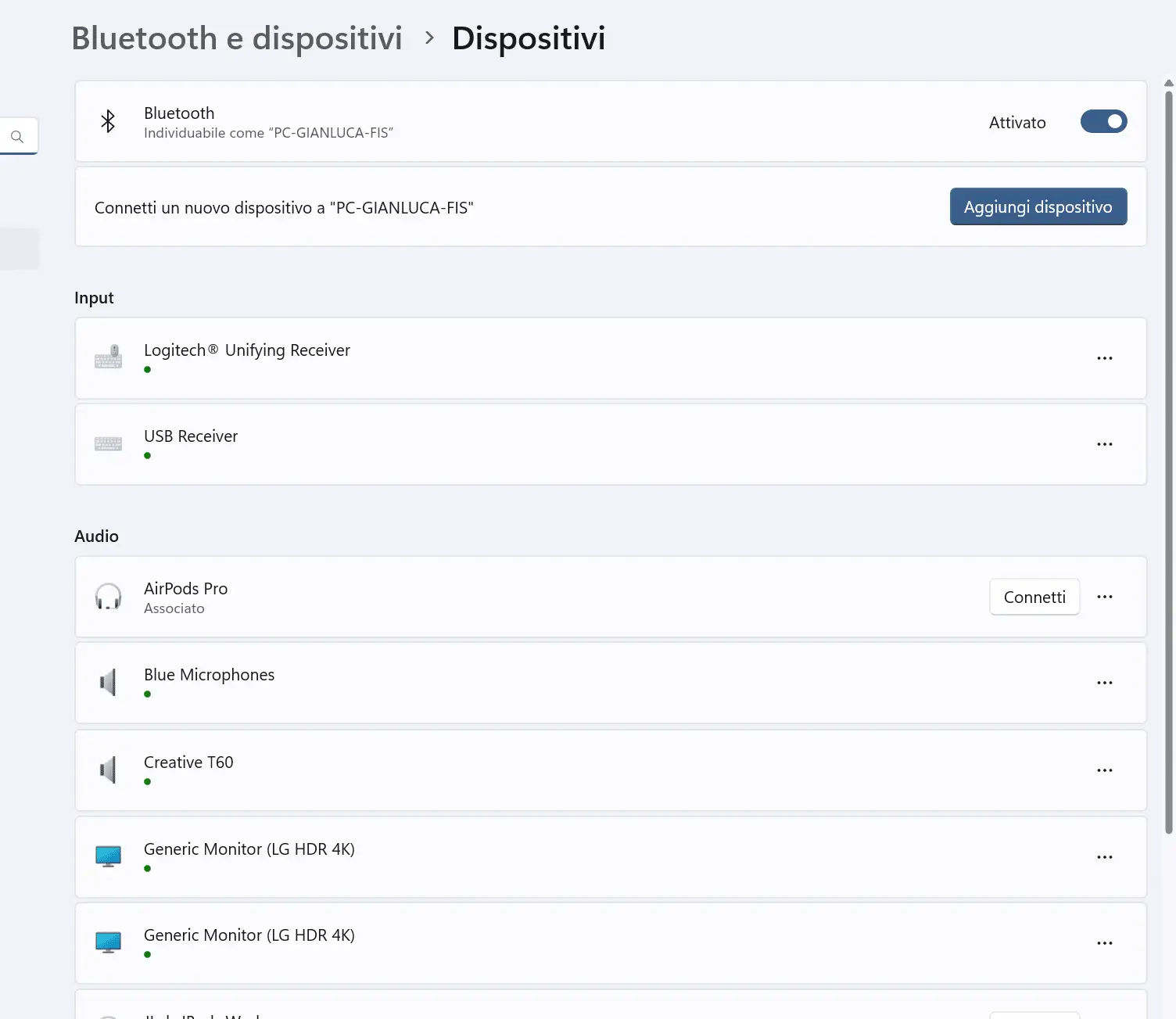Click Connetti for AirPods Pro
Screen dimensions: 1176x1019
pyautogui.click(x=1034, y=597)
